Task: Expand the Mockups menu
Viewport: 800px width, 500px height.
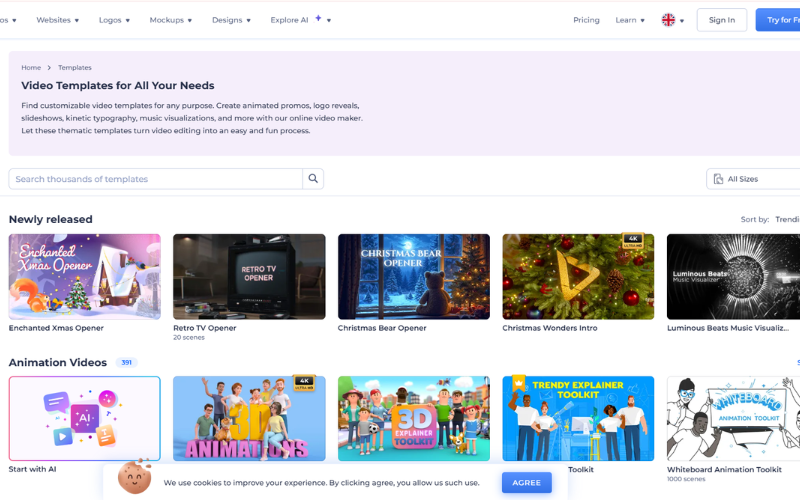Action: [170, 20]
